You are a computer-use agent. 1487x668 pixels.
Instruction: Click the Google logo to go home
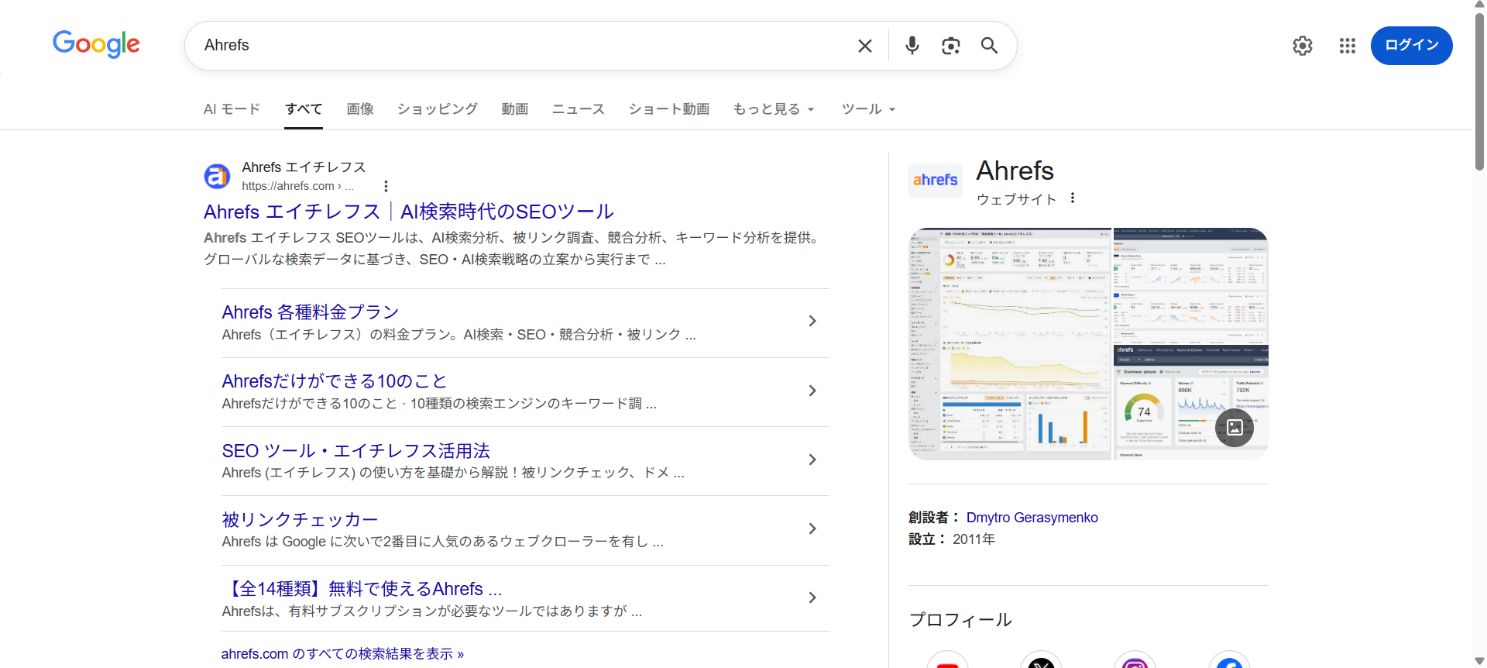(96, 44)
